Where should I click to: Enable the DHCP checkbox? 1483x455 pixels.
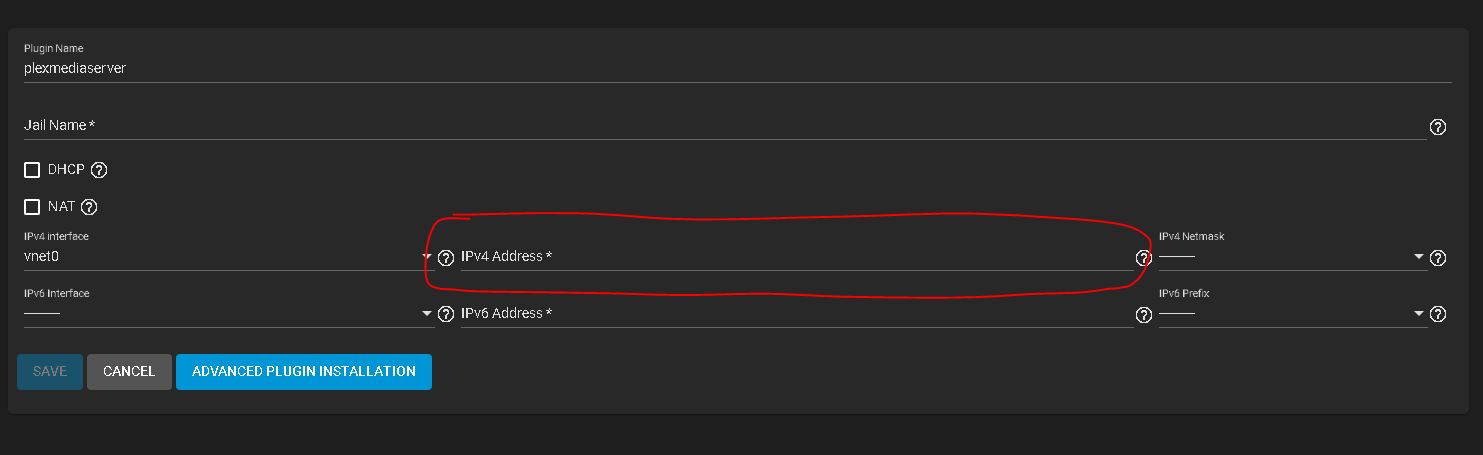[32, 170]
